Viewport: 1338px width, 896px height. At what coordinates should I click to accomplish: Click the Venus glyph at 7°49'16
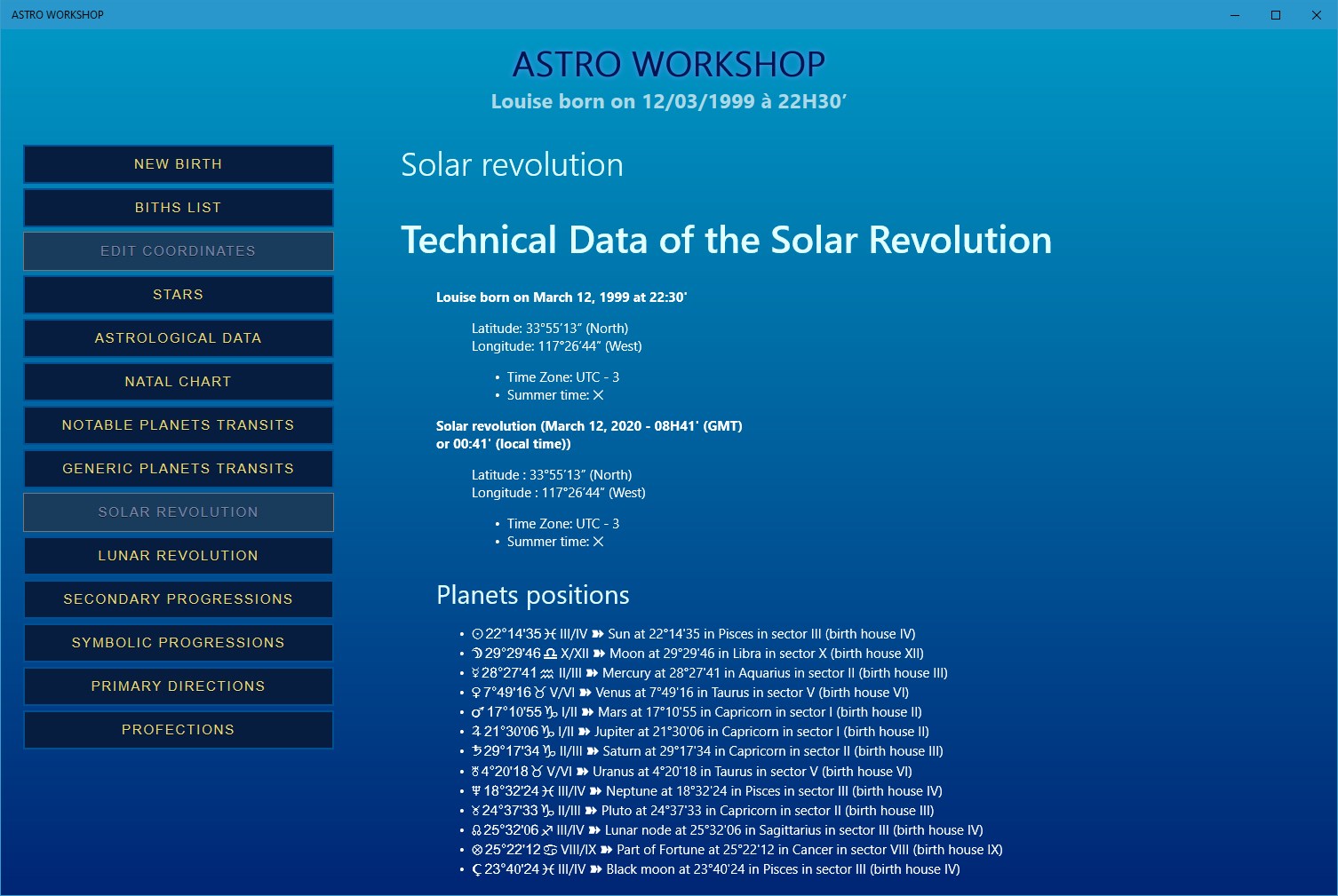pos(476,693)
